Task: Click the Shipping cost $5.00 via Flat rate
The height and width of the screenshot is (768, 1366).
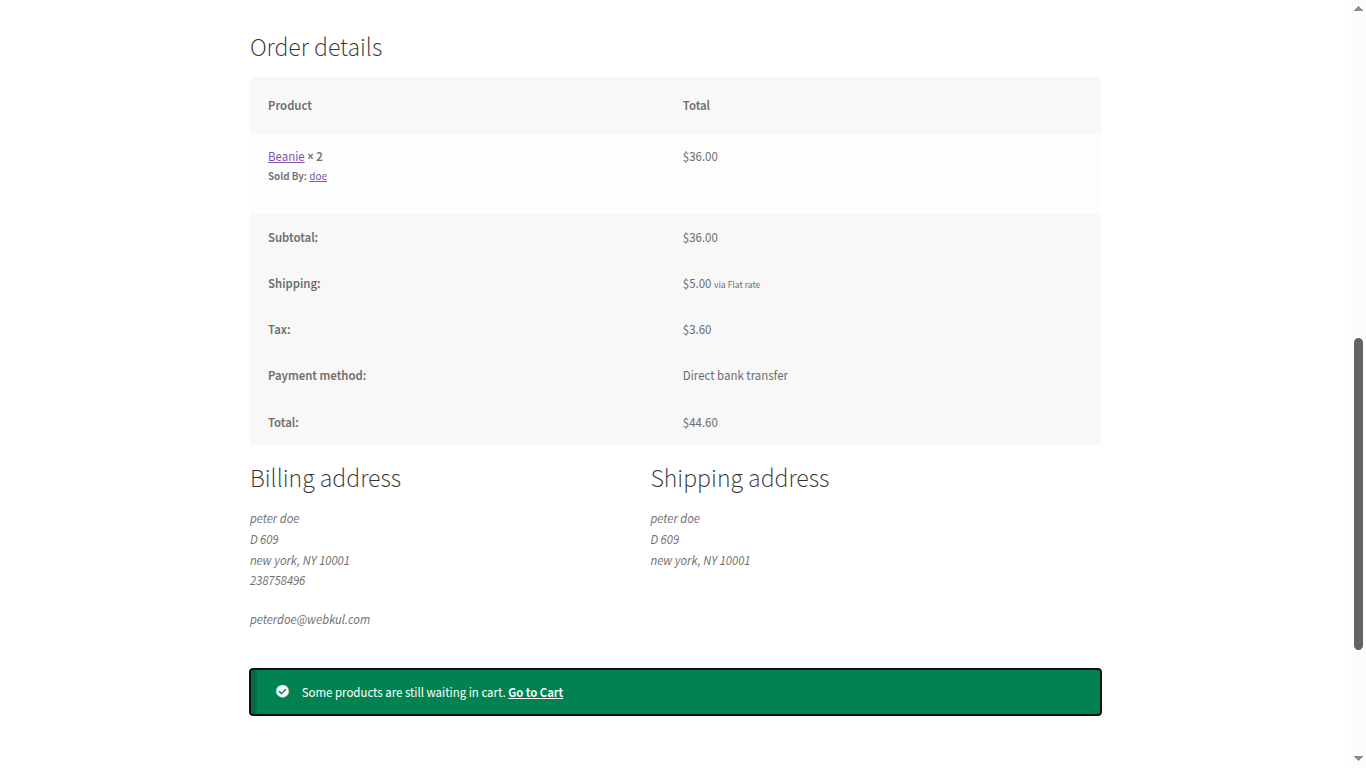Action: (720, 283)
